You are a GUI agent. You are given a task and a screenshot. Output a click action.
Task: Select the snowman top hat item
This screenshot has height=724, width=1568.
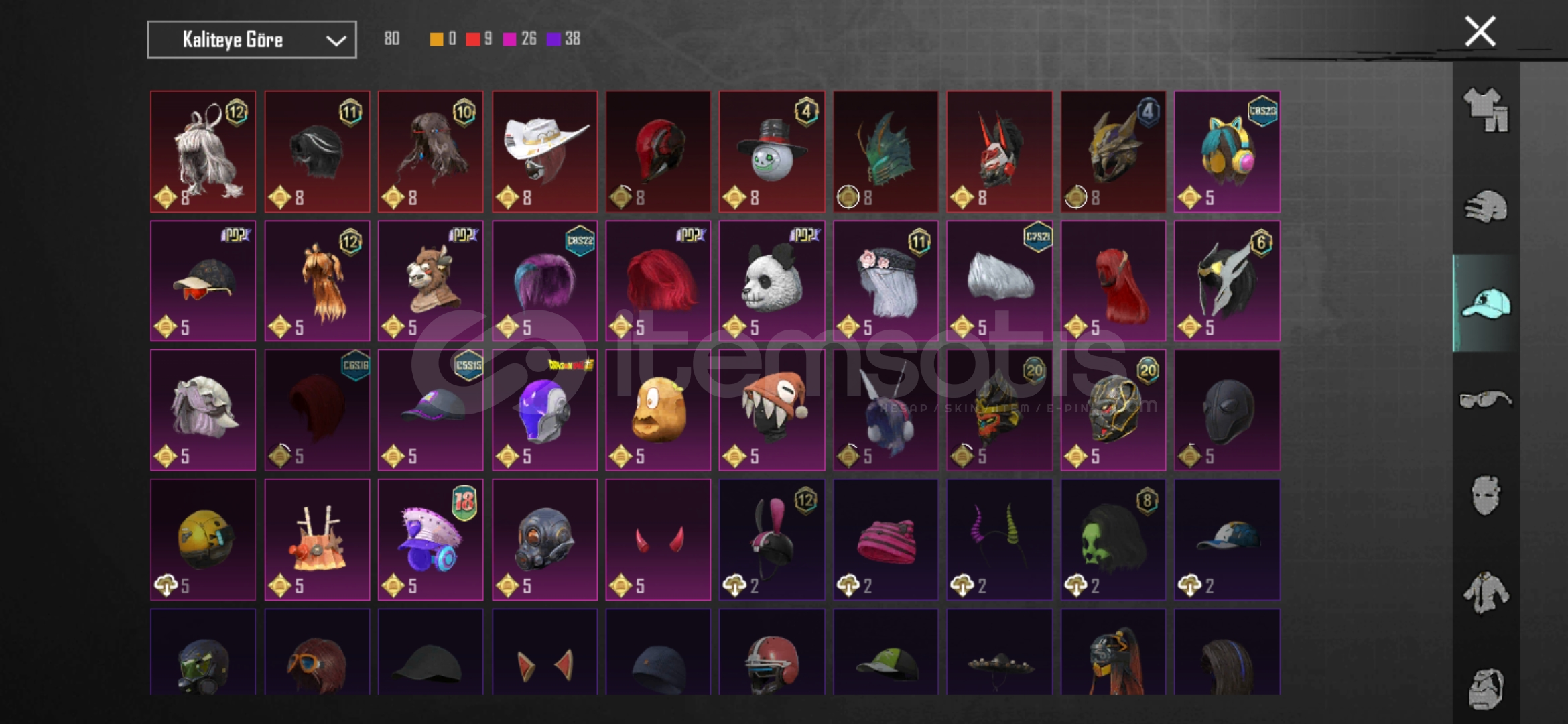click(772, 152)
